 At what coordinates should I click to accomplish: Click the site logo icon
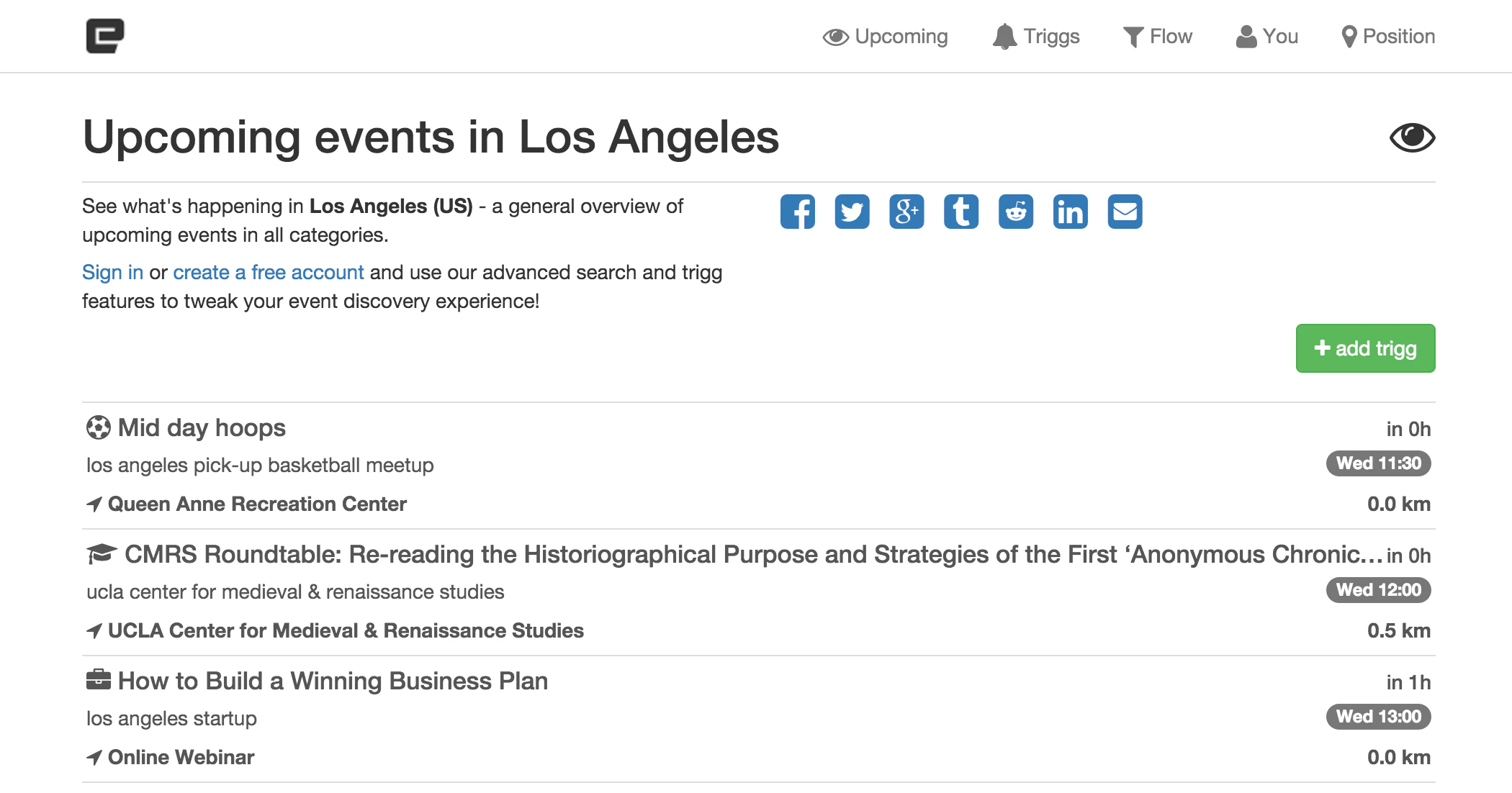(105, 36)
